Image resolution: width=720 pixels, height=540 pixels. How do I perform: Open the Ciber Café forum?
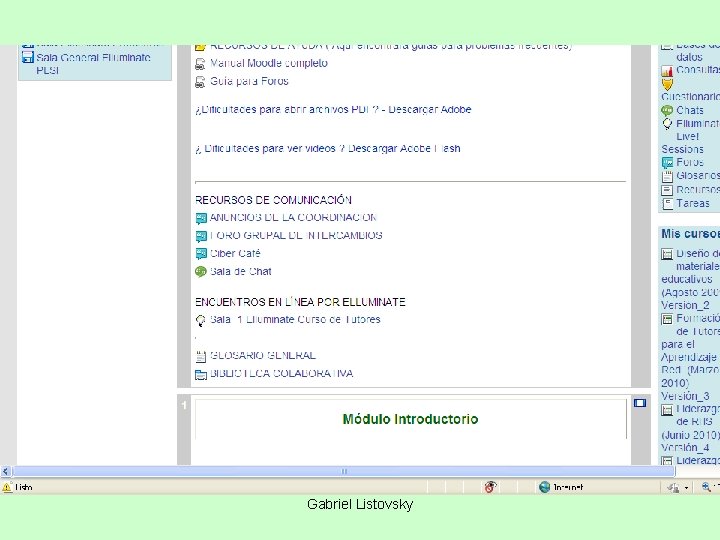point(235,253)
